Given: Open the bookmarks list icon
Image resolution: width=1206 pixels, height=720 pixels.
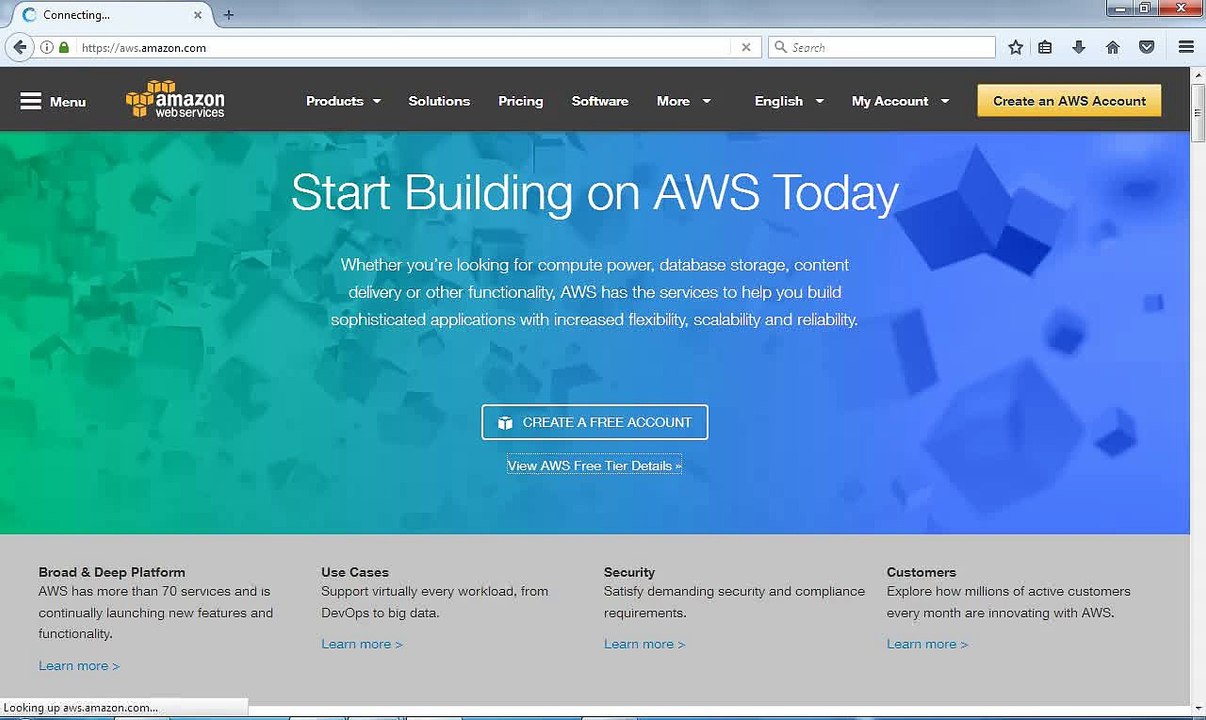Looking at the screenshot, I should click(x=1045, y=47).
